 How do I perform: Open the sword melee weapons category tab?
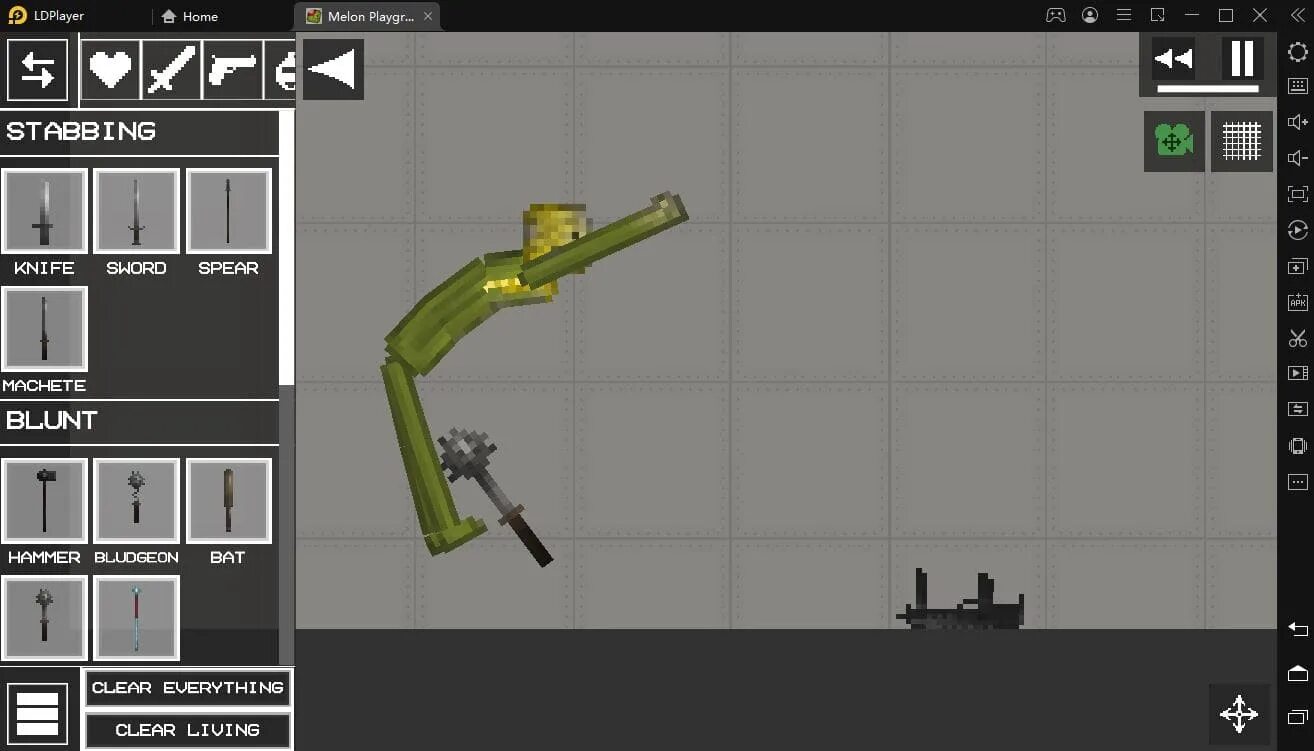click(x=171, y=70)
